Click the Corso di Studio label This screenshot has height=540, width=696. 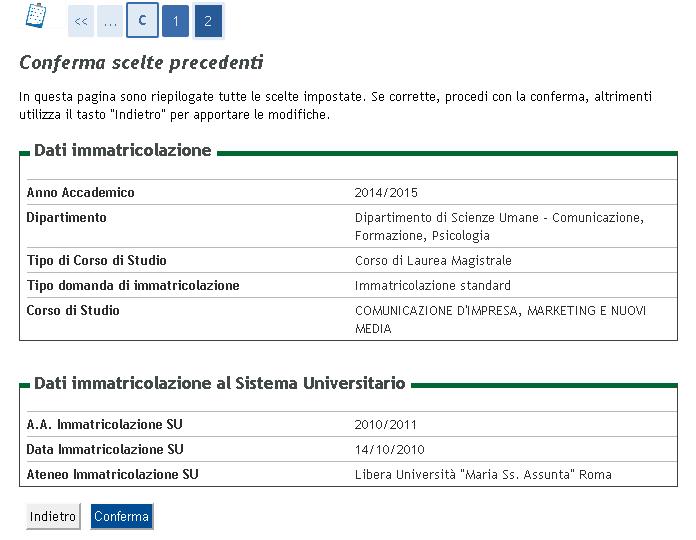(x=73, y=310)
